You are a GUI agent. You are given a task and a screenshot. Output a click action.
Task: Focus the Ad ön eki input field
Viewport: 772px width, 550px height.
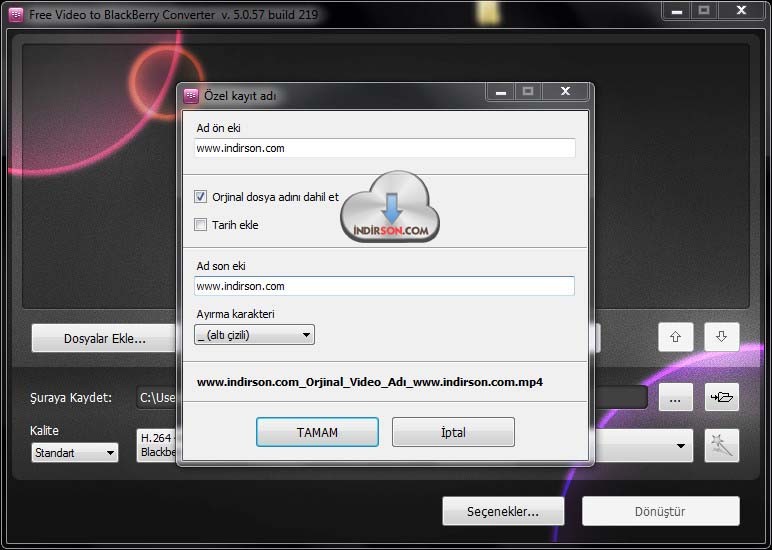coord(385,148)
